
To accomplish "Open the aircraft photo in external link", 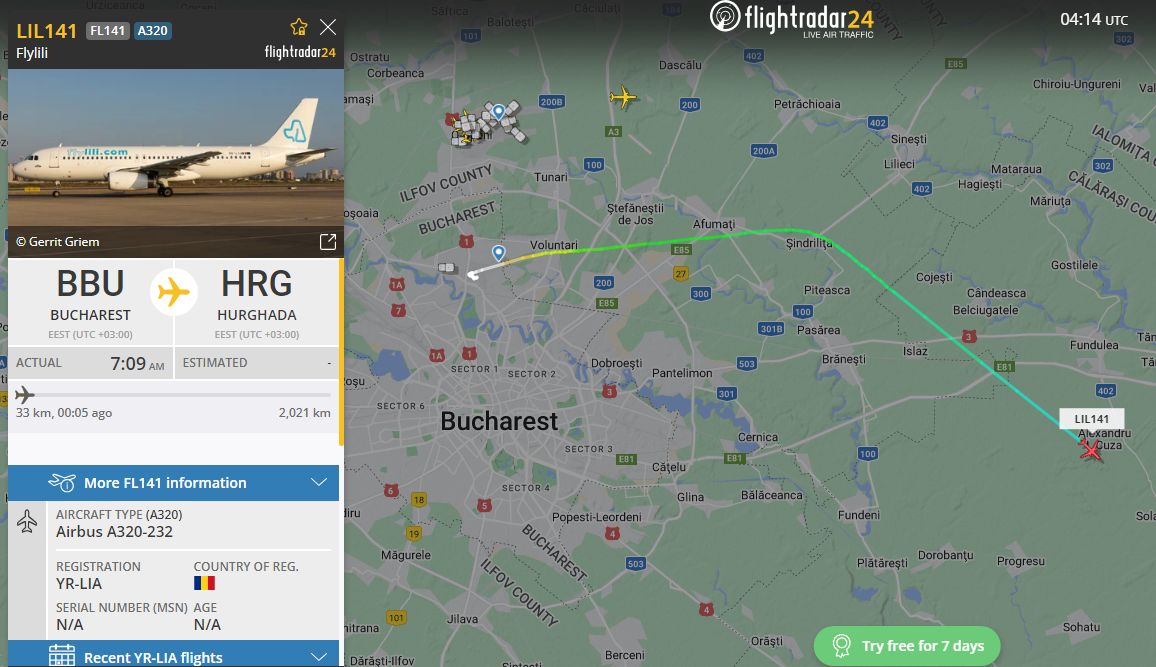I will [x=328, y=242].
